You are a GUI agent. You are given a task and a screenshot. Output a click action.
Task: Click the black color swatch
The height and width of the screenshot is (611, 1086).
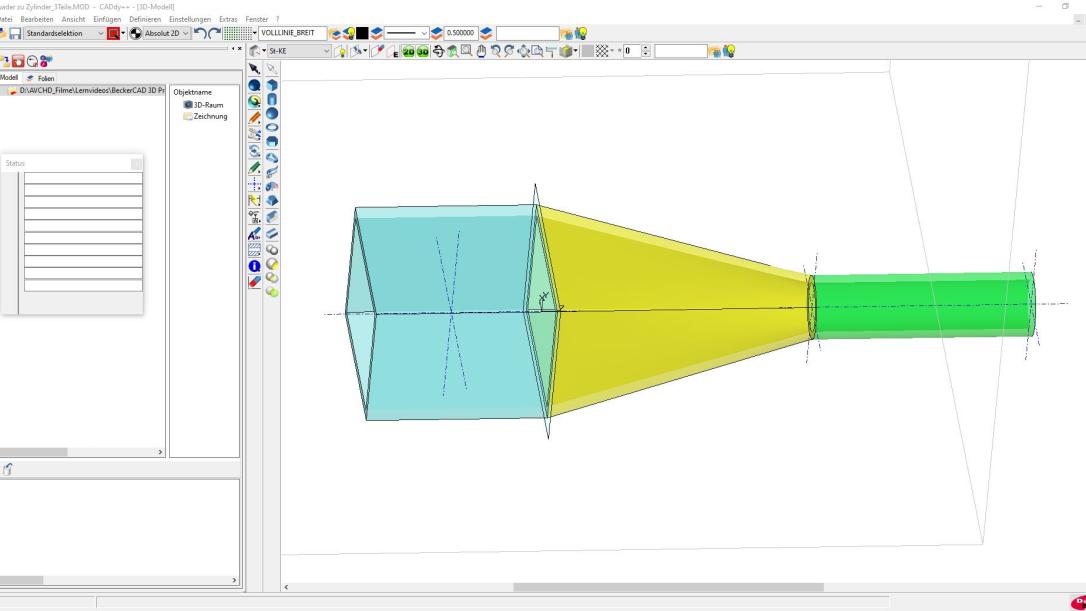click(x=362, y=33)
